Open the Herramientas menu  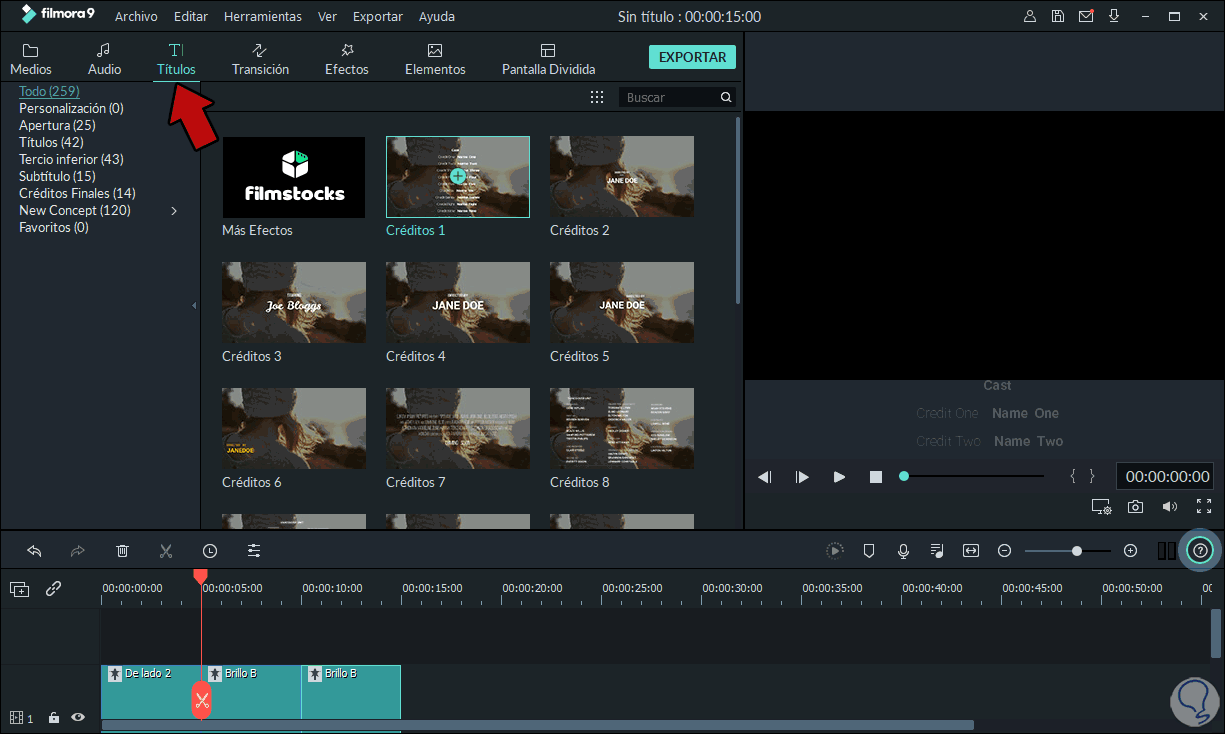[262, 16]
